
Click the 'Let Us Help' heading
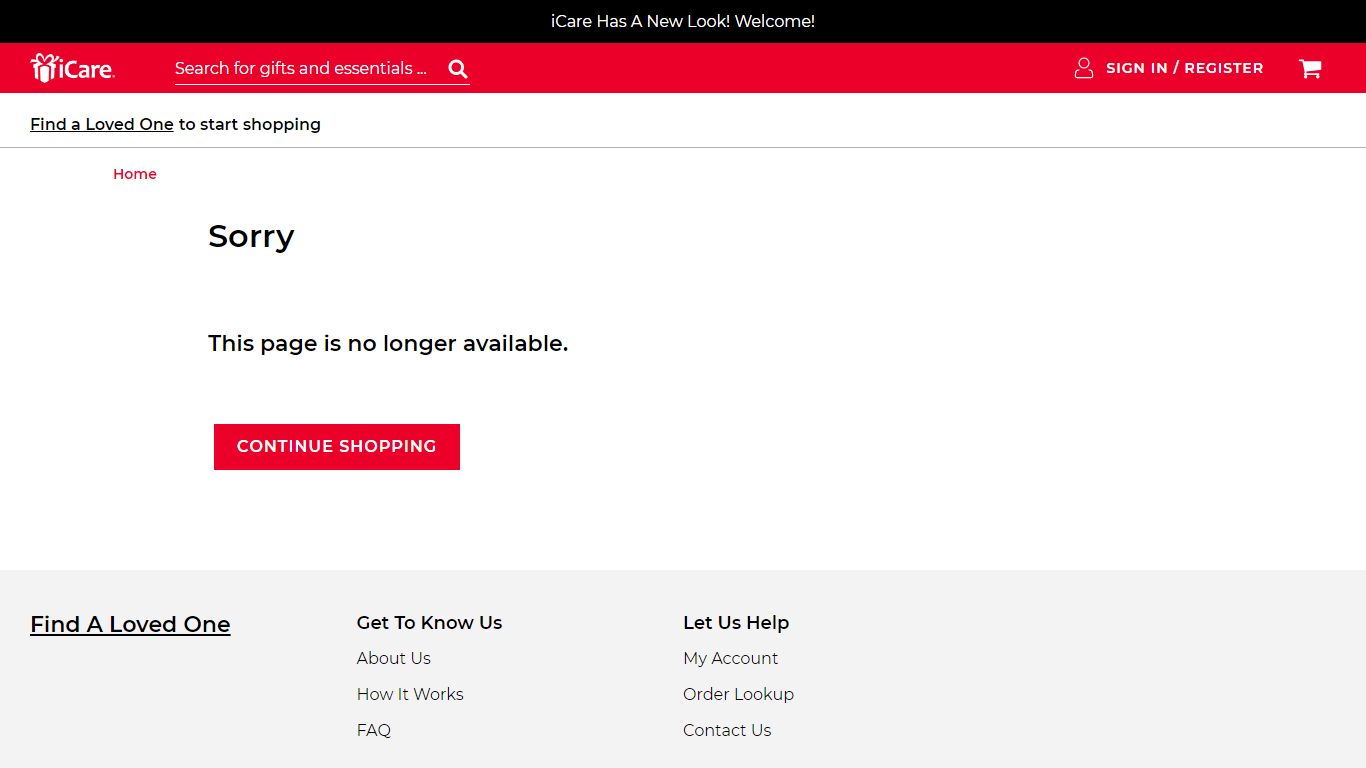[x=736, y=622]
